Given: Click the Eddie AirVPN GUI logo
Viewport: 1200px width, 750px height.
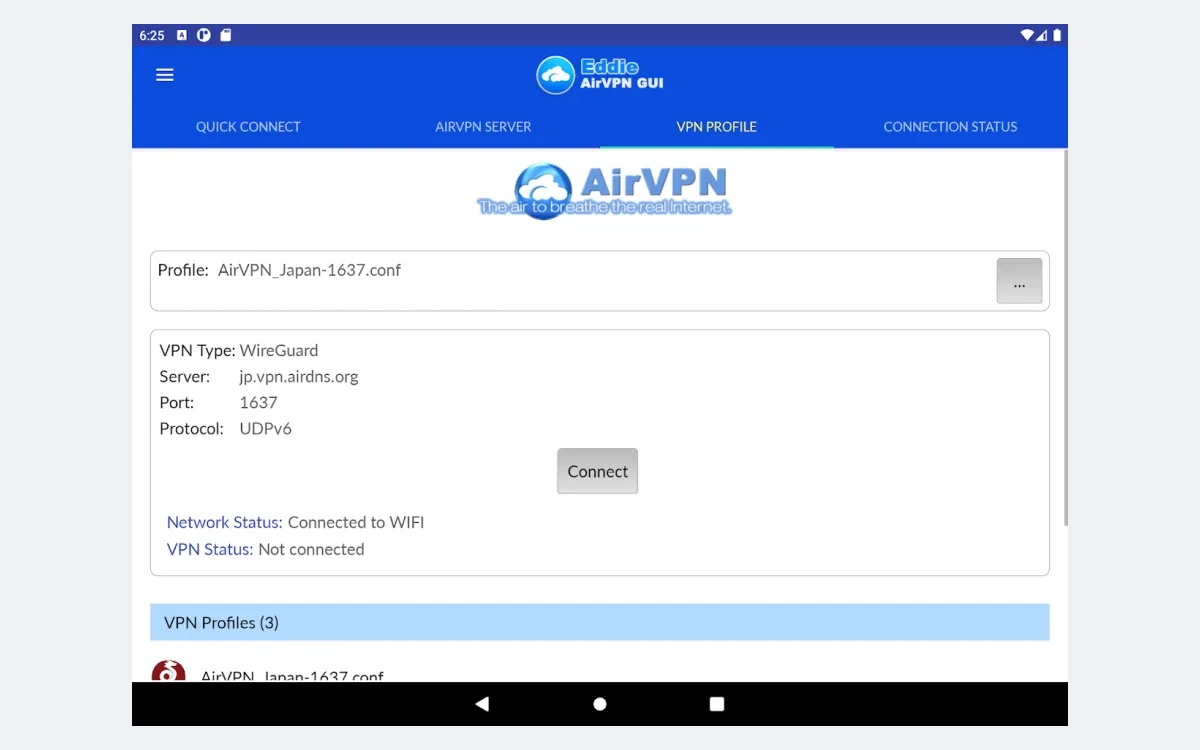Looking at the screenshot, I should (600, 75).
